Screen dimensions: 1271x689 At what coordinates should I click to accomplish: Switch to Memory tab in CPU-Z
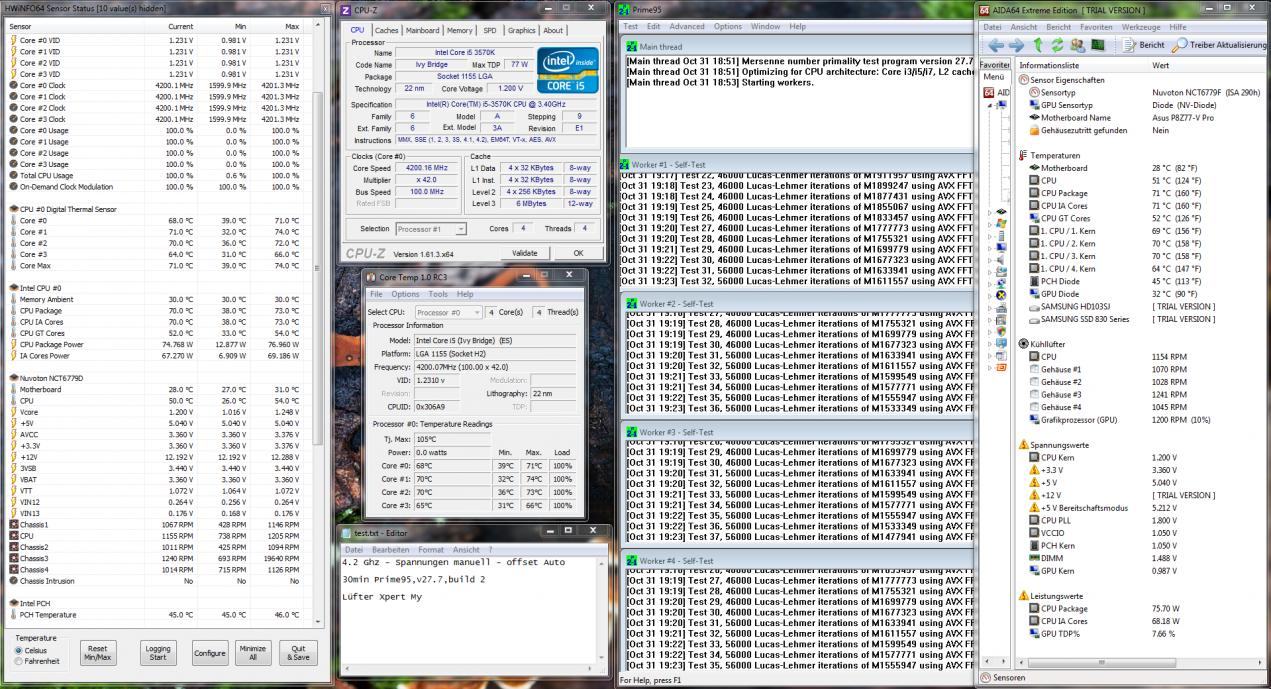point(460,31)
